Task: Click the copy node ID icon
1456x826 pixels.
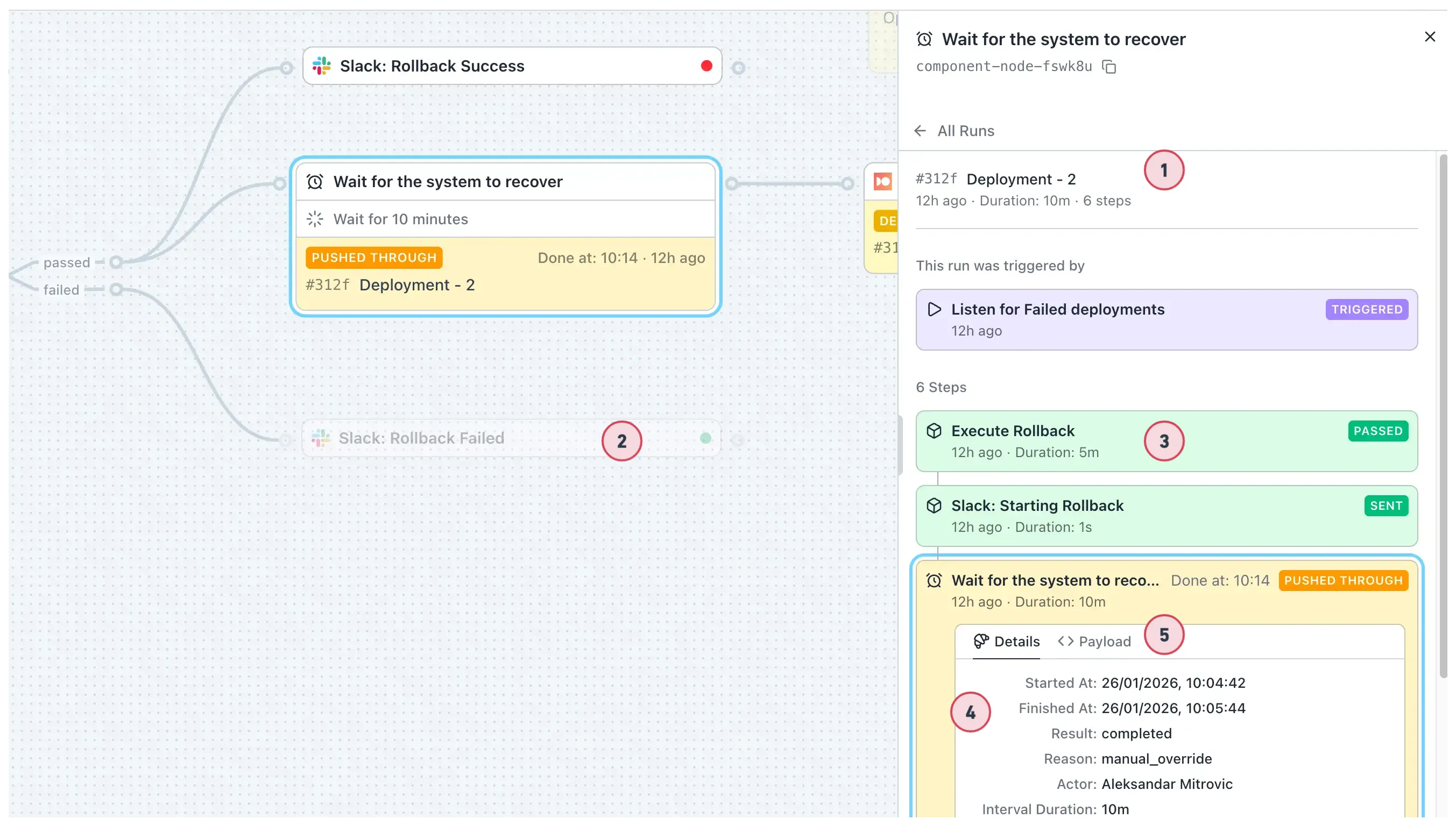Action: 1108,67
